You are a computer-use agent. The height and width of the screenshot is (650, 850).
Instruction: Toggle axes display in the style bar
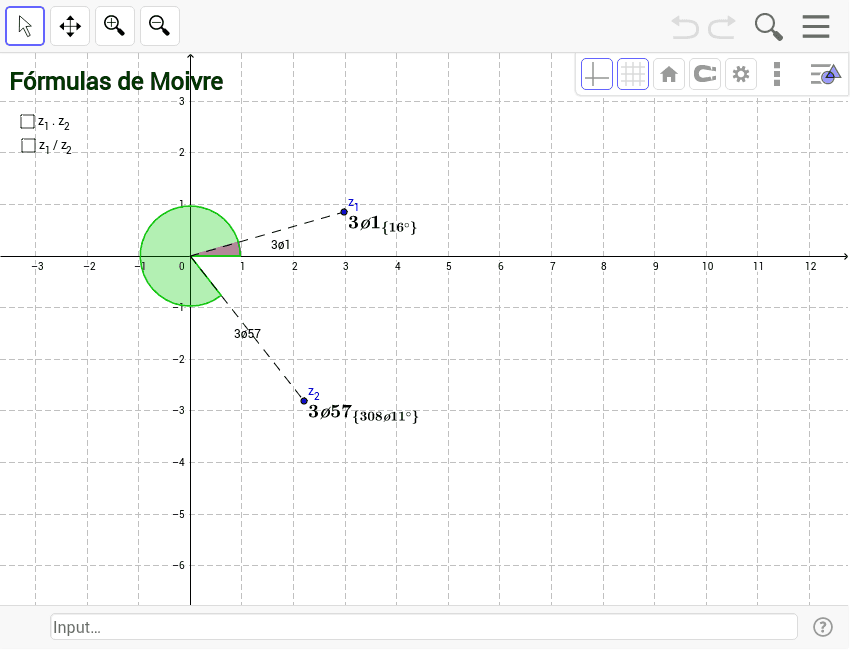(x=597, y=74)
